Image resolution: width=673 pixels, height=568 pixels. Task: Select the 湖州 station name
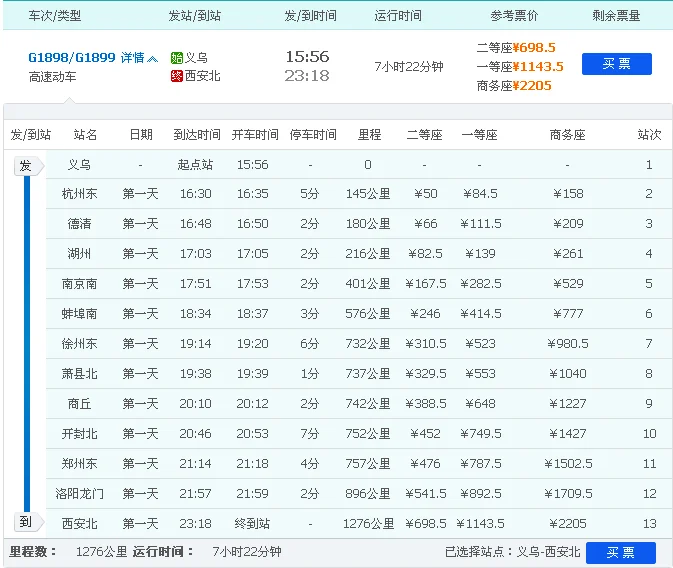79,254
